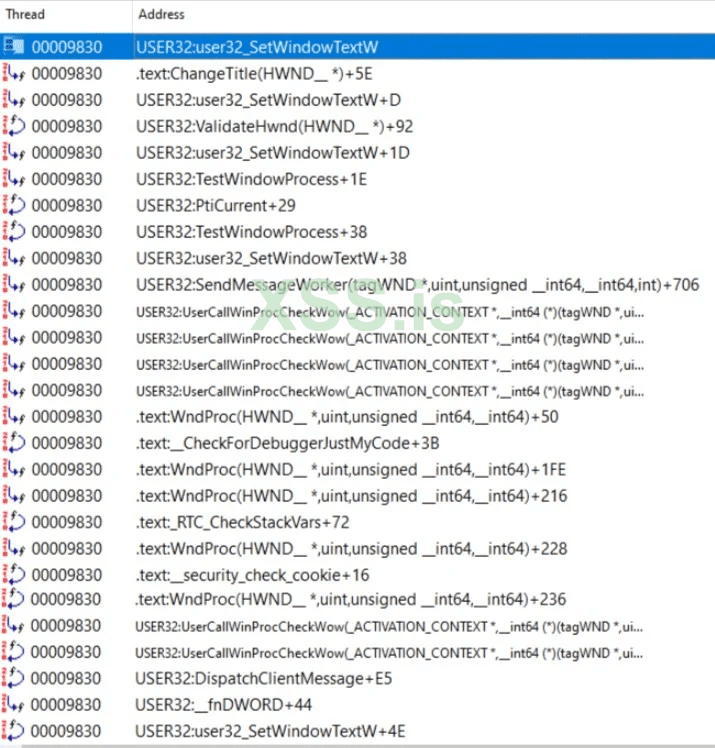Select the USER32:user32_SetWindowTextW+D entry
The width and height of the screenshot is (715, 748).
coord(269,100)
